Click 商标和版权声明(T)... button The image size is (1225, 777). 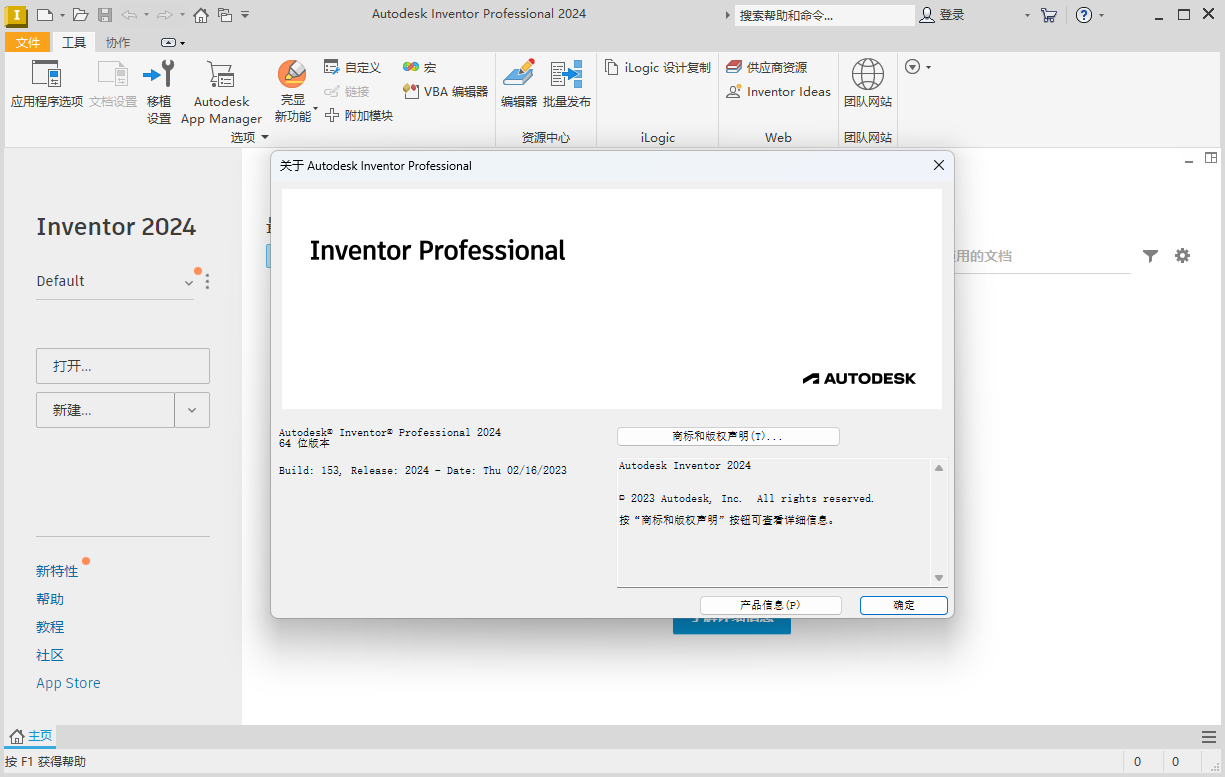(728, 437)
